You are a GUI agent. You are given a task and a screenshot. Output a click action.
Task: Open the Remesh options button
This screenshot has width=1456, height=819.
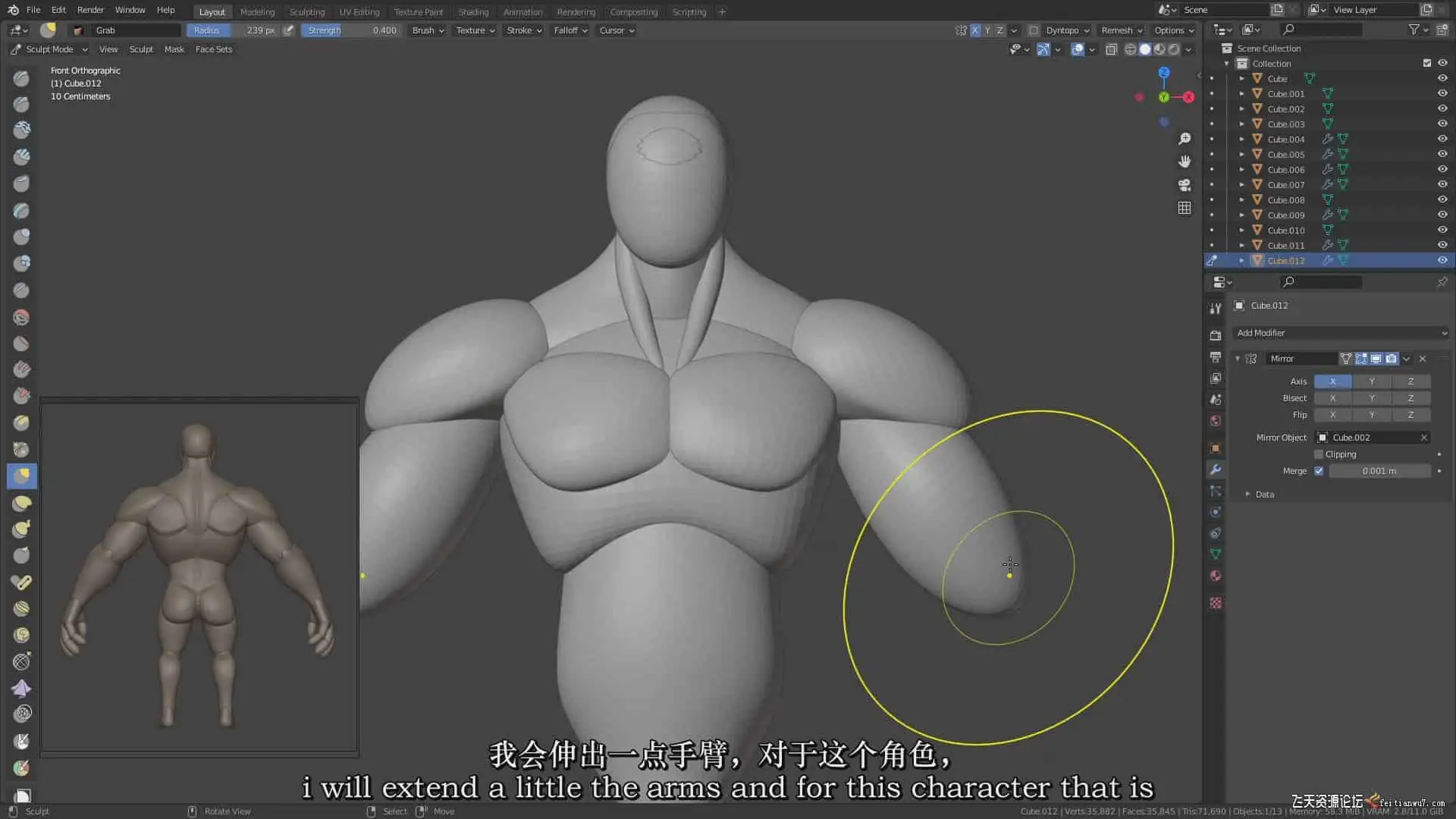(1122, 30)
